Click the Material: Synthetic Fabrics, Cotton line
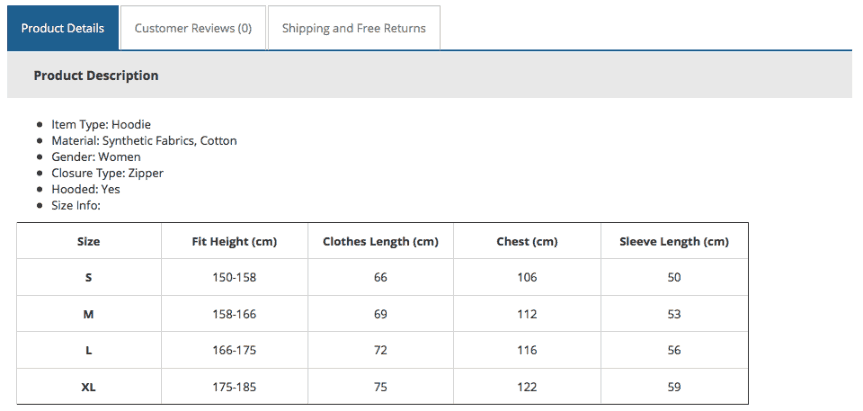The width and height of the screenshot is (863, 411). click(x=144, y=141)
